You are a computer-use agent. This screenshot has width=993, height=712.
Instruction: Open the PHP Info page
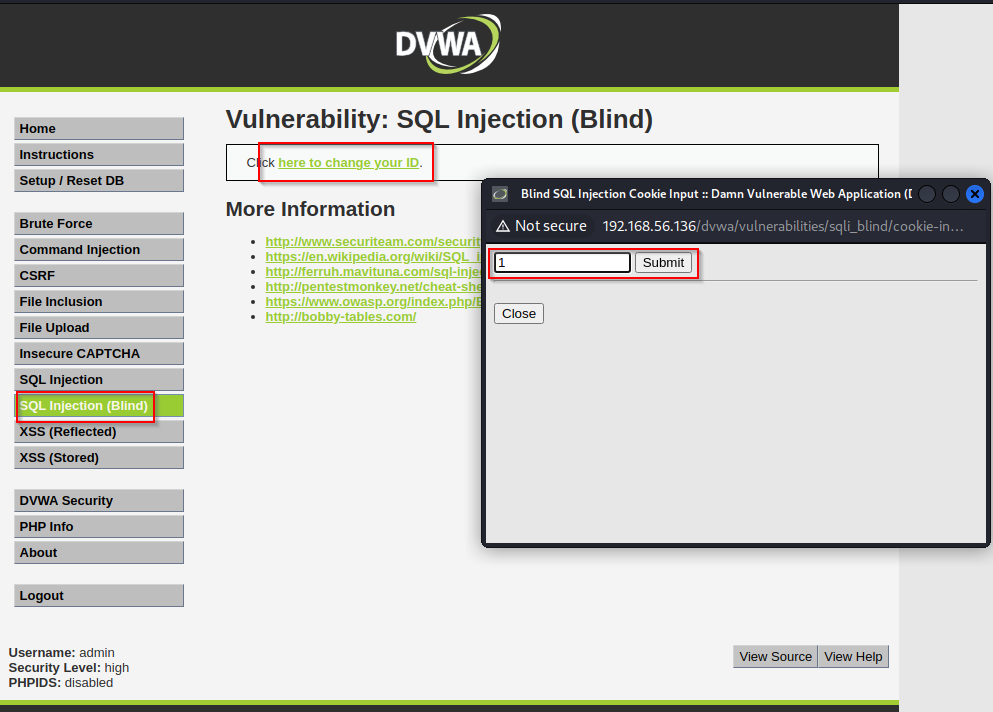click(x=99, y=526)
